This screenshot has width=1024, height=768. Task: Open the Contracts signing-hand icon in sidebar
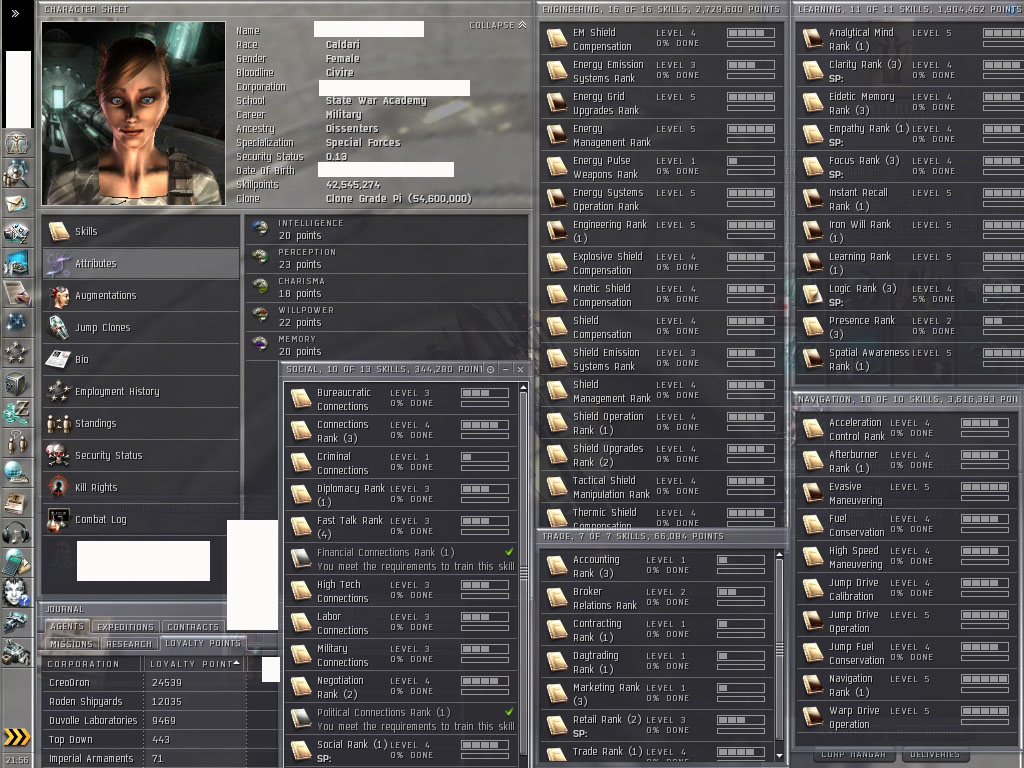tap(16, 293)
